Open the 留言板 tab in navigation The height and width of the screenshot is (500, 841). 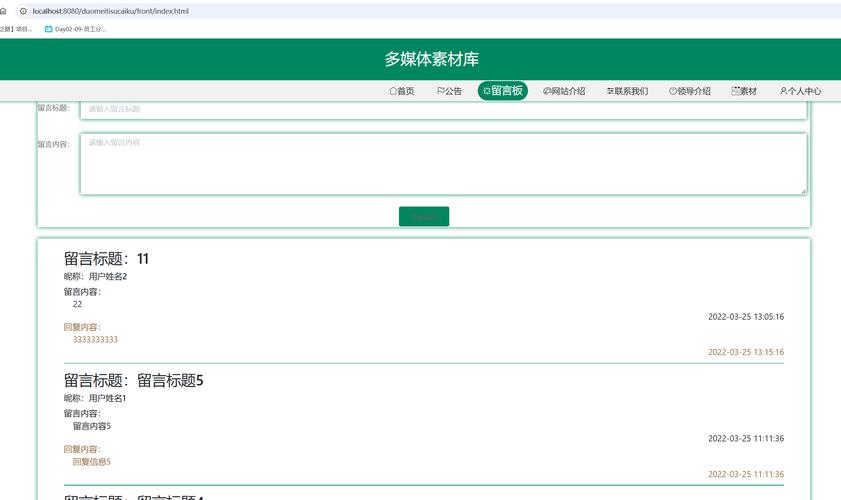[502, 91]
